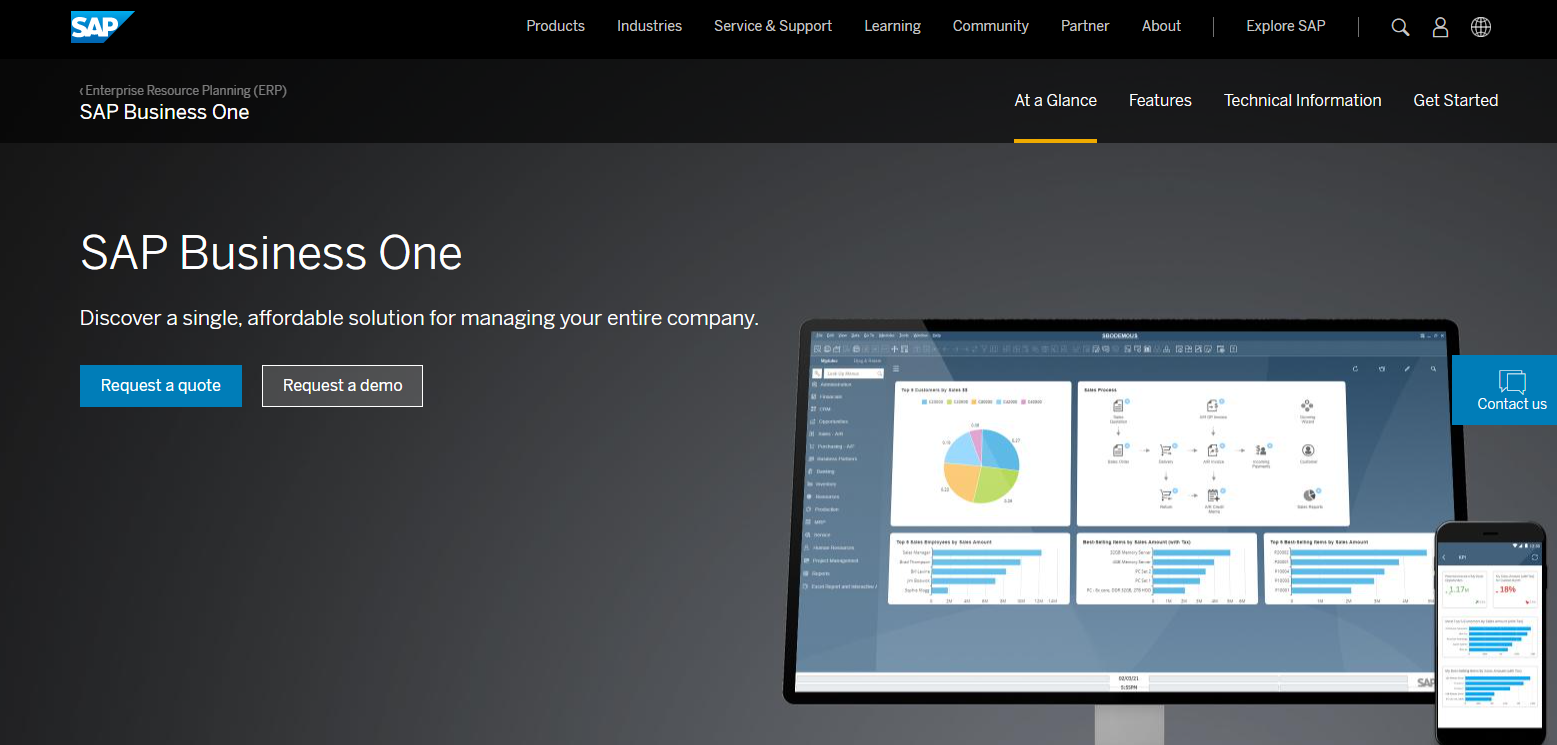
Task: Open the globe country selector icon
Action: coord(1481,27)
